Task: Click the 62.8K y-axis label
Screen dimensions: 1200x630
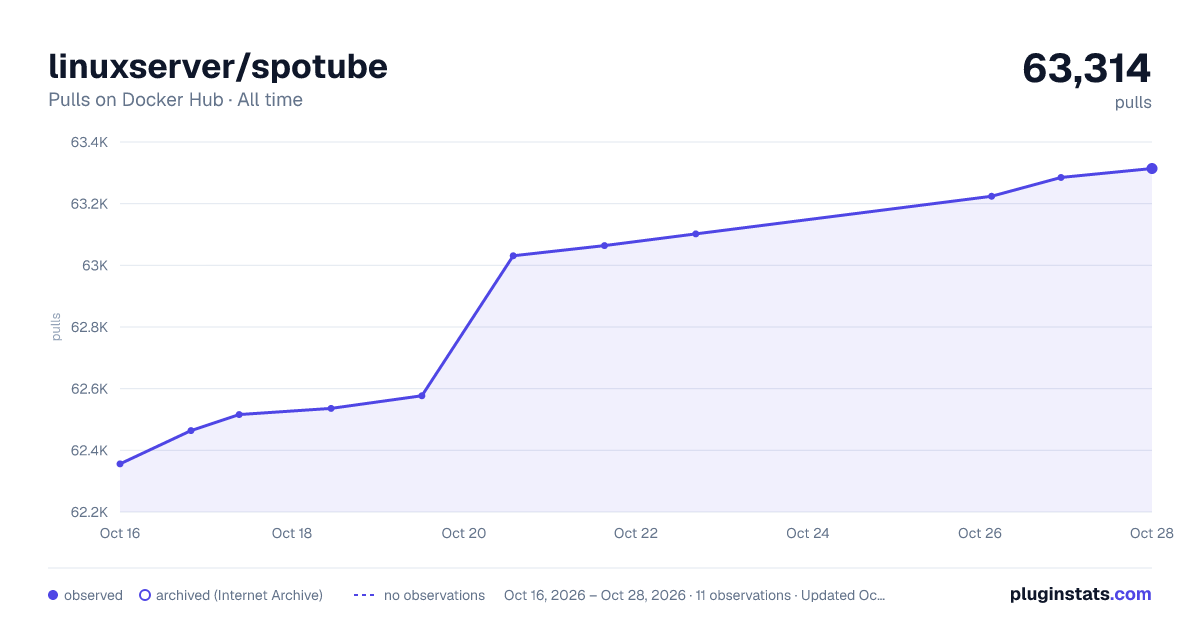Action: pos(89,327)
